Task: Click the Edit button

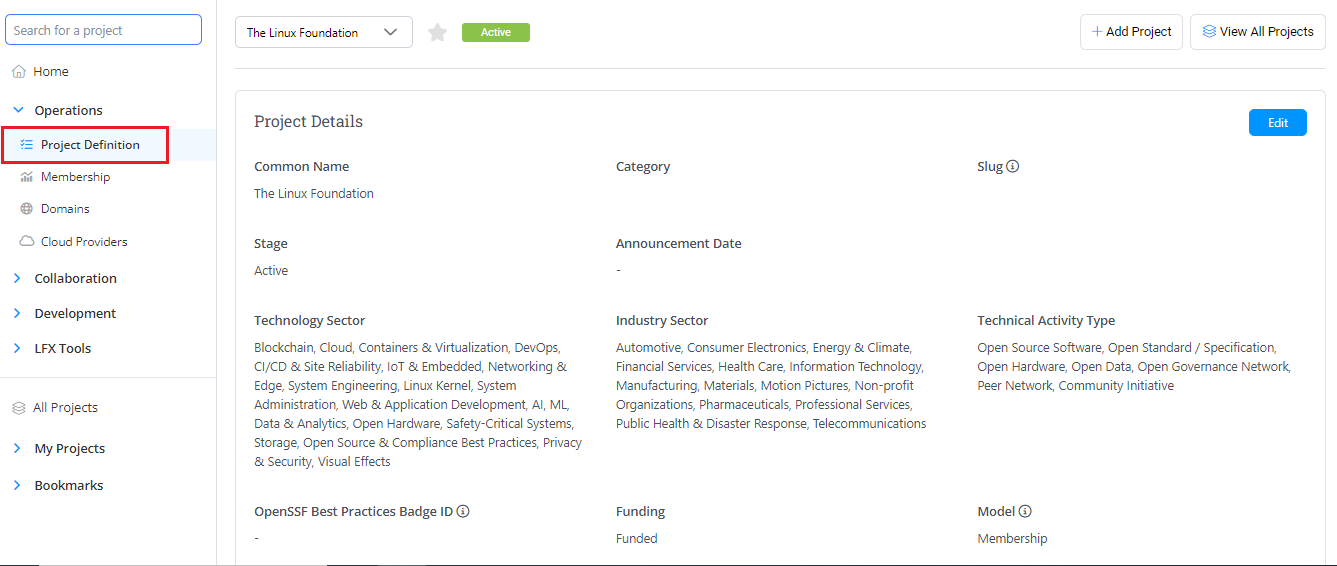Action: [1277, 122]
